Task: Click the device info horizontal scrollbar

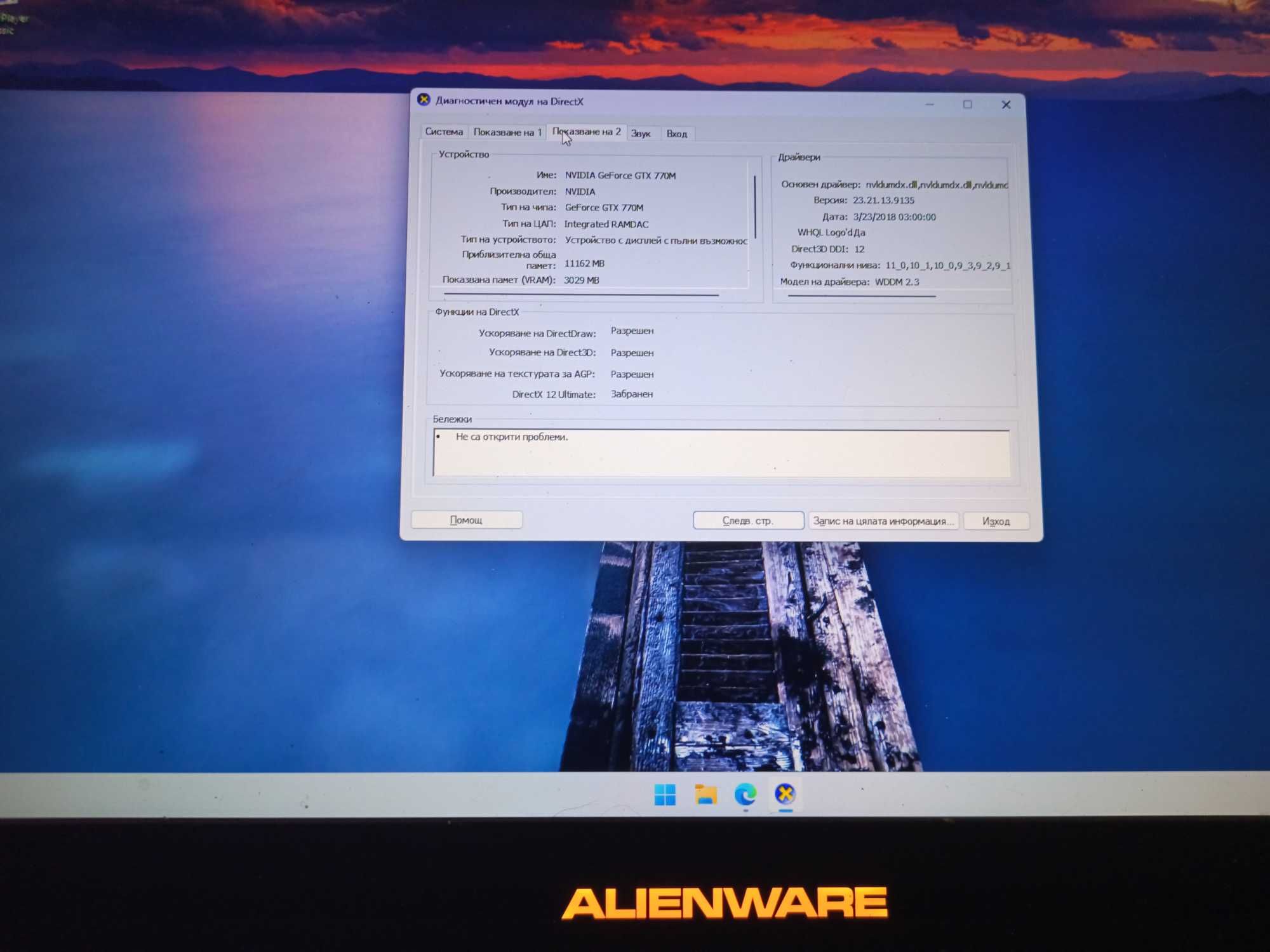Action: [581, 294]
